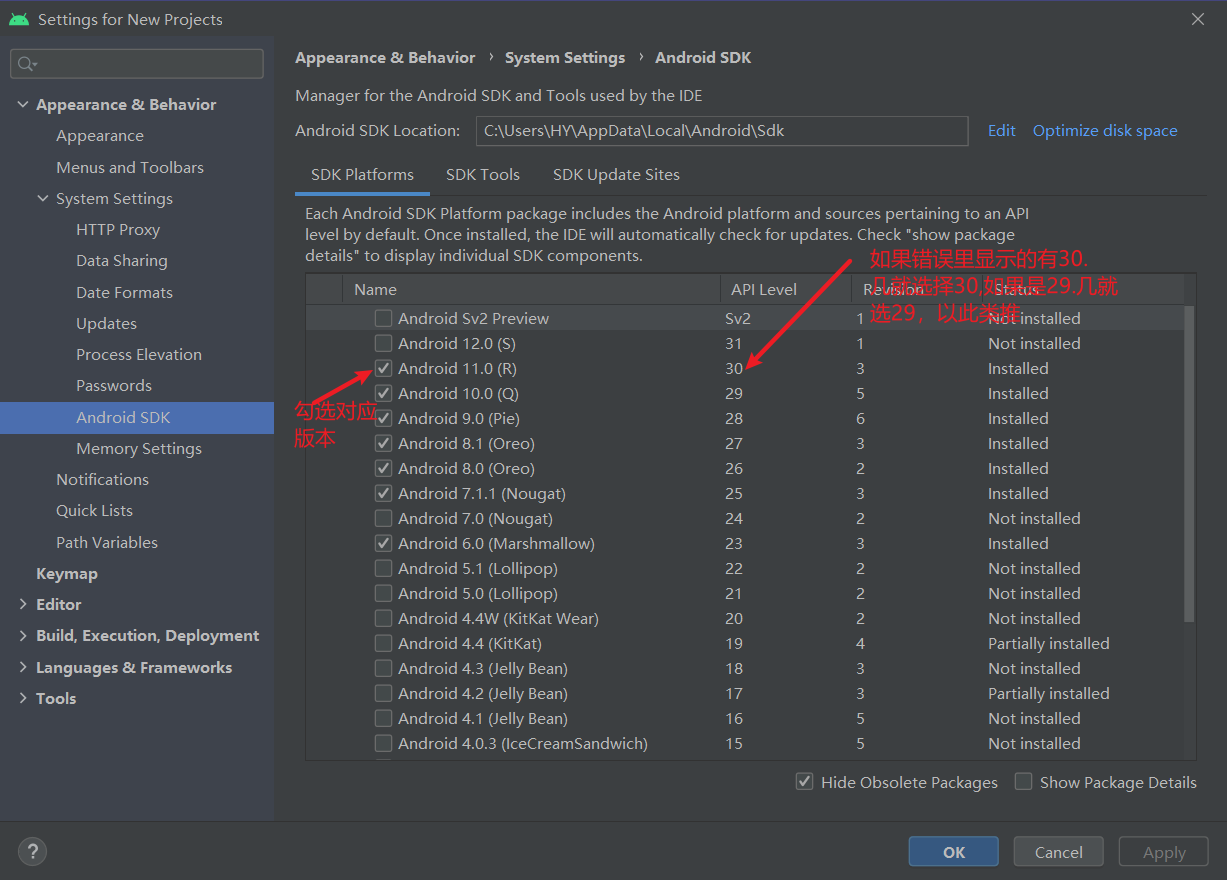Click the Cancel button
Viewport: 1227px width, 880px height.
click(1059, 852)
